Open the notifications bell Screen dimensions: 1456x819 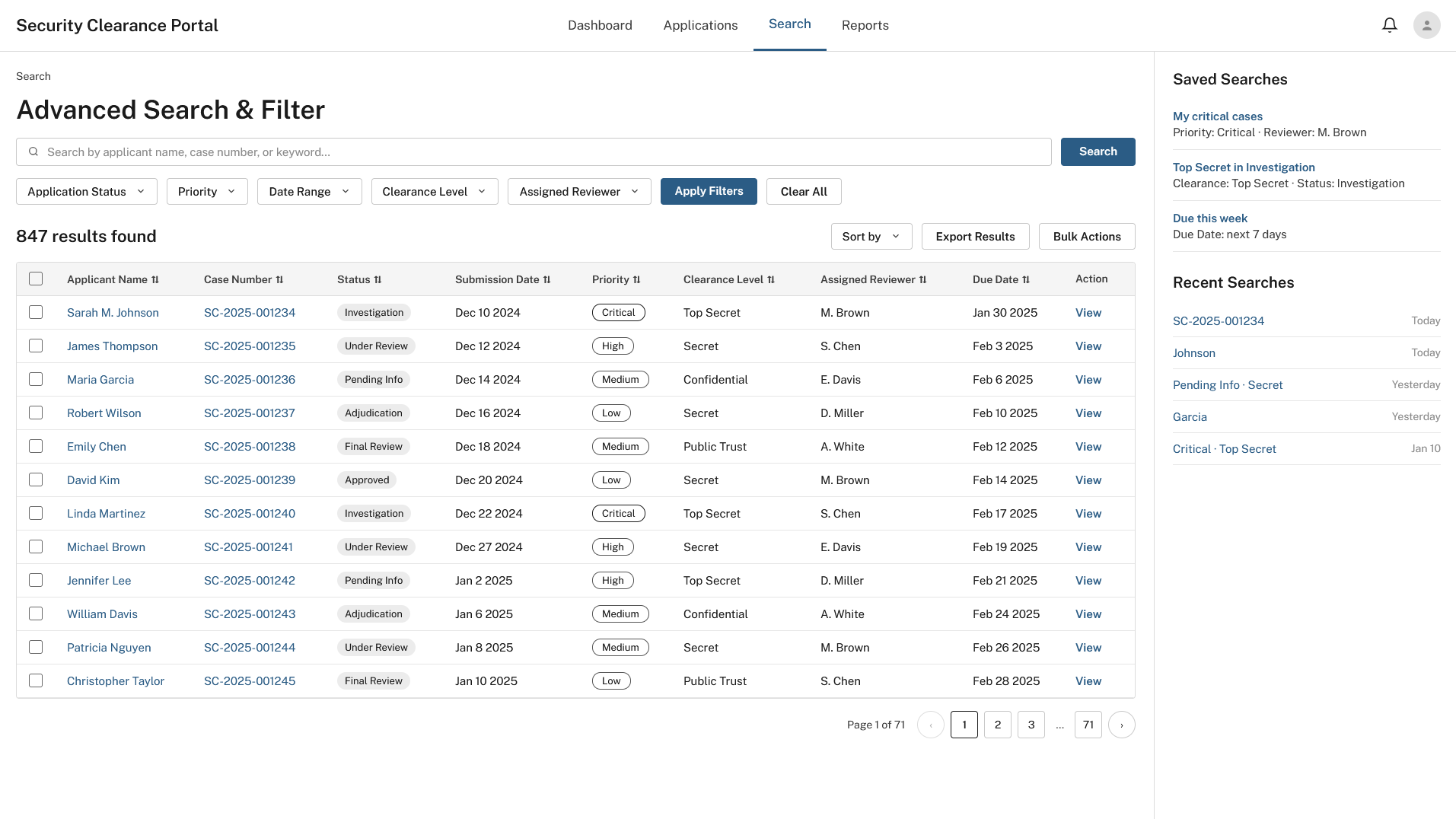[x=1389, y=25]
